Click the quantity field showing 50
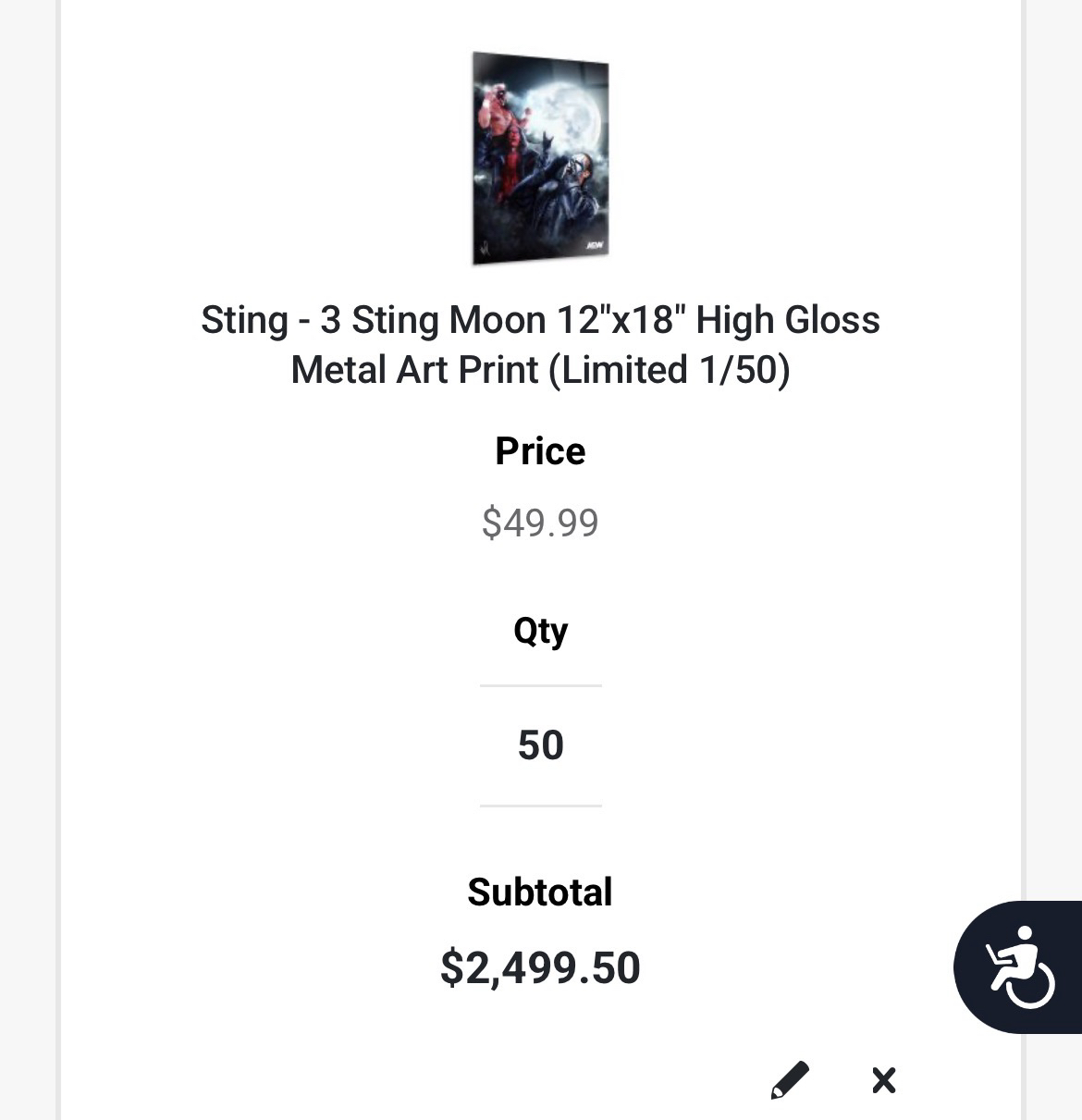 point(540,745)
